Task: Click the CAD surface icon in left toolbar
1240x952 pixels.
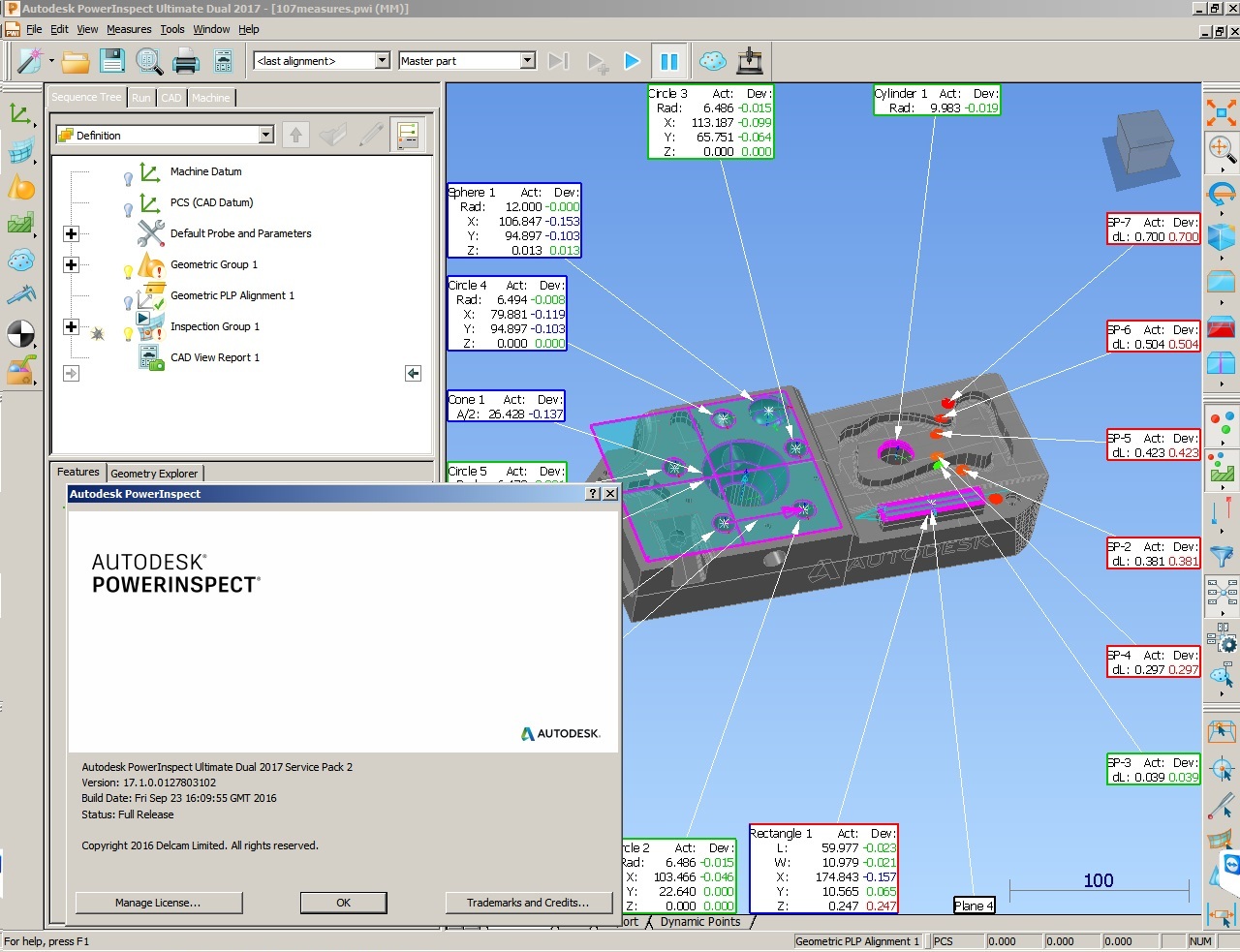Action: (20, 151)
